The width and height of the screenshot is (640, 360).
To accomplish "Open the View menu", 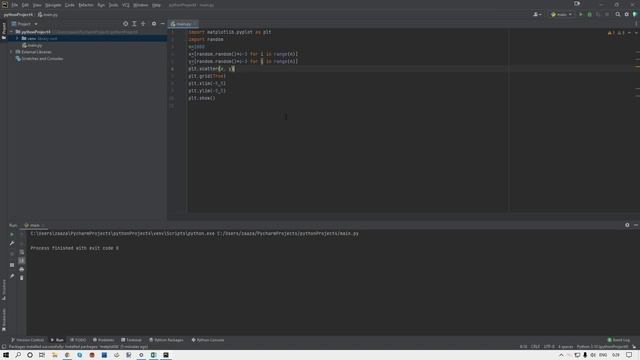I will 37,5.
